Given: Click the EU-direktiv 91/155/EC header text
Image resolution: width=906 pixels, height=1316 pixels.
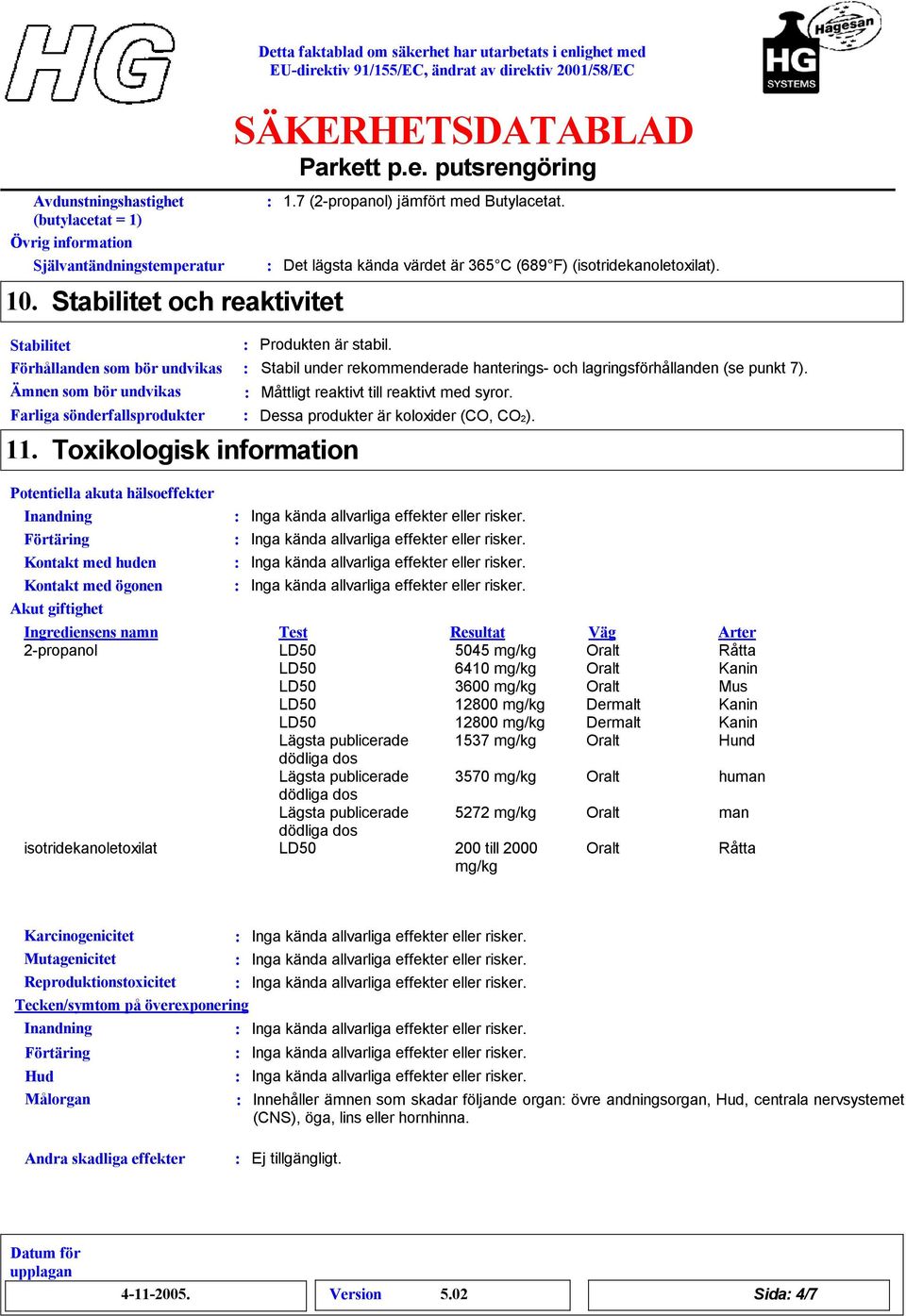Looking at the screenshot, I should point(452,70).
